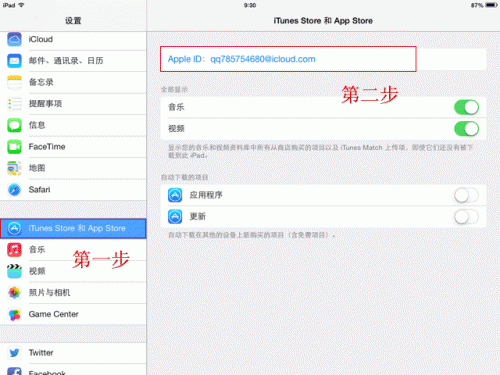
Task: Tap the Notes (备忘录) notepad icon
Action: pos(14,82)
